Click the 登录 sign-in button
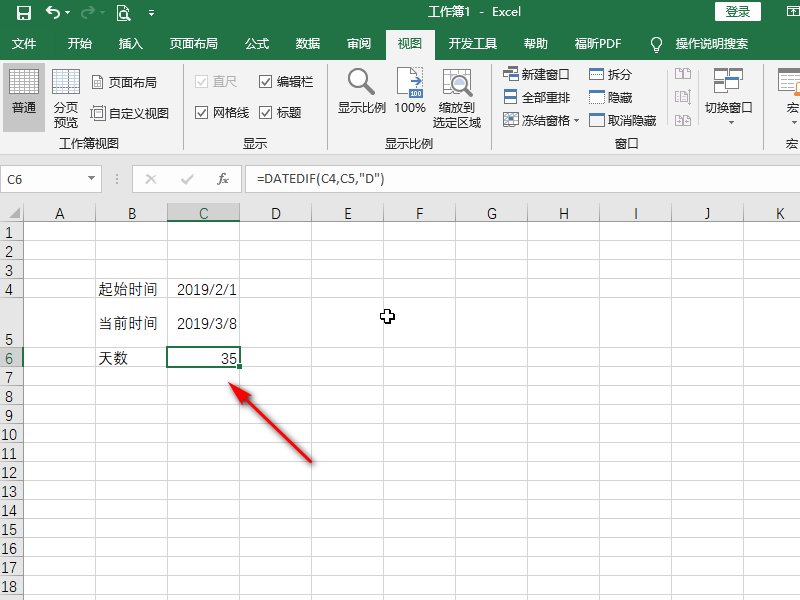The width and height of the screenshot is (800, 600). (738, 12)
